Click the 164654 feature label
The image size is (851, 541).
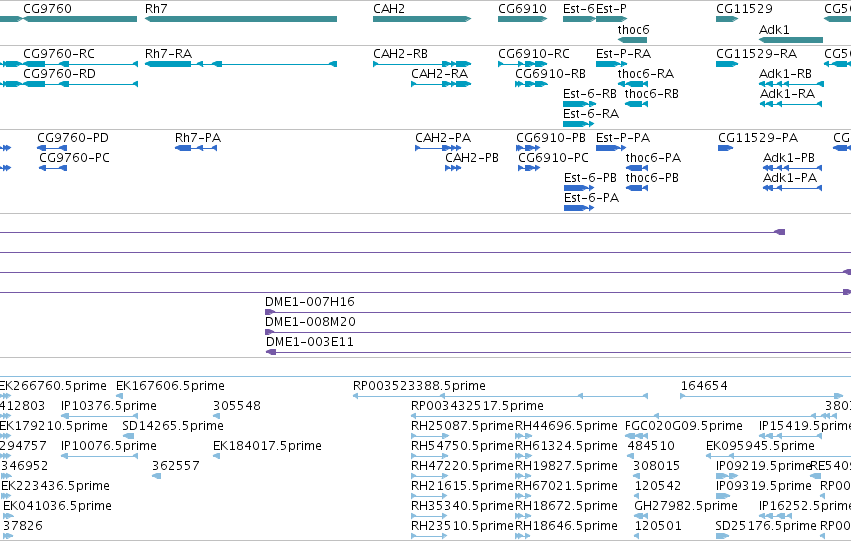point(704,386)
